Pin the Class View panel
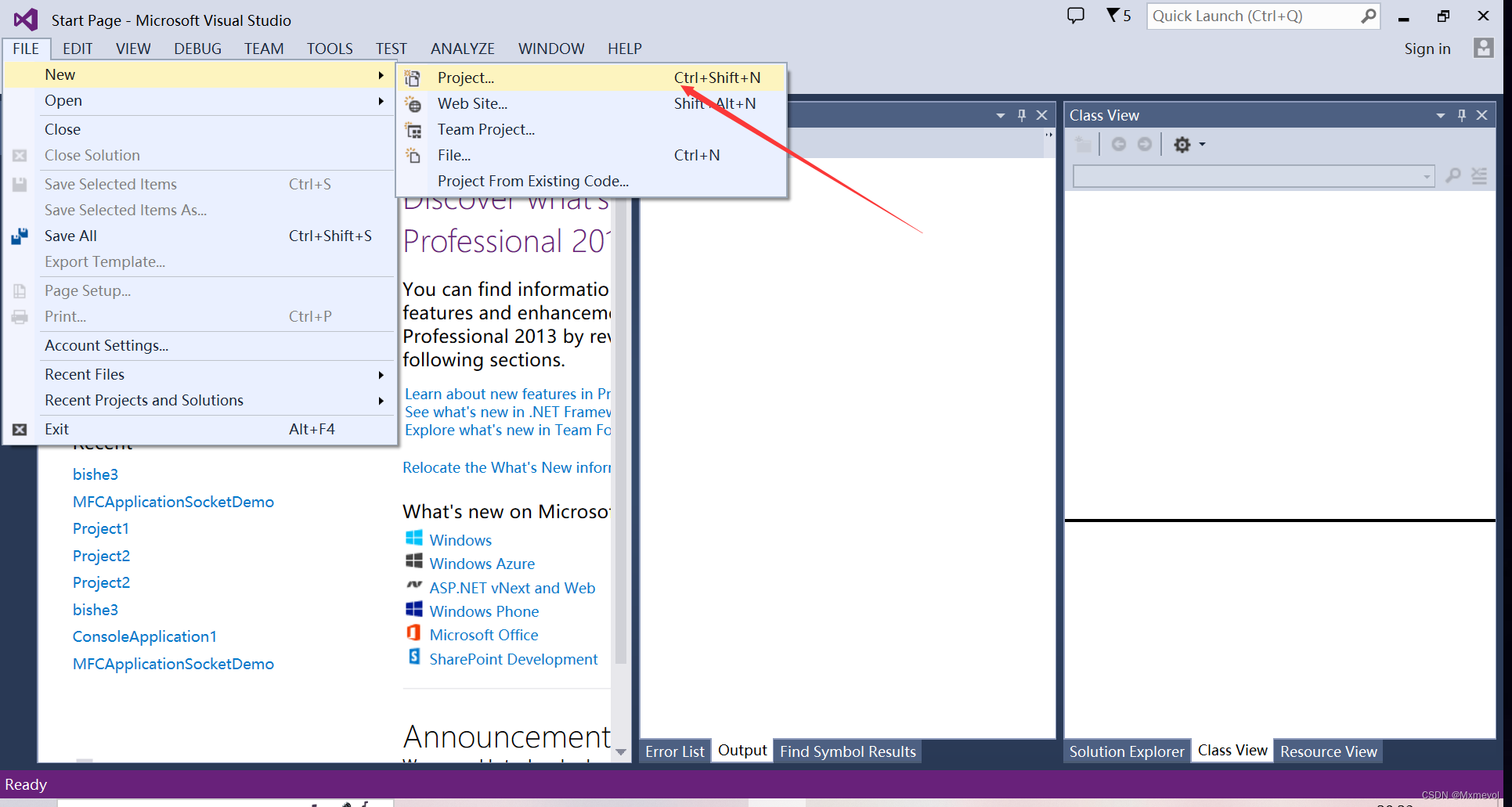 pos(1461,116)
